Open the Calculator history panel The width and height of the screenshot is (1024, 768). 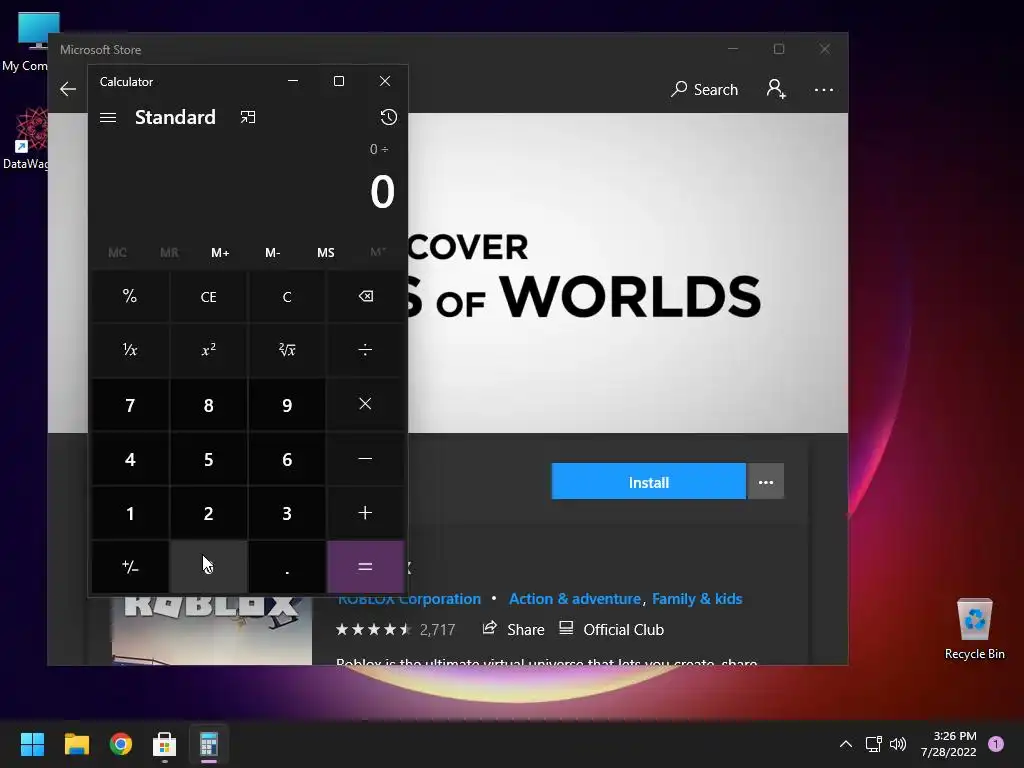389,118
